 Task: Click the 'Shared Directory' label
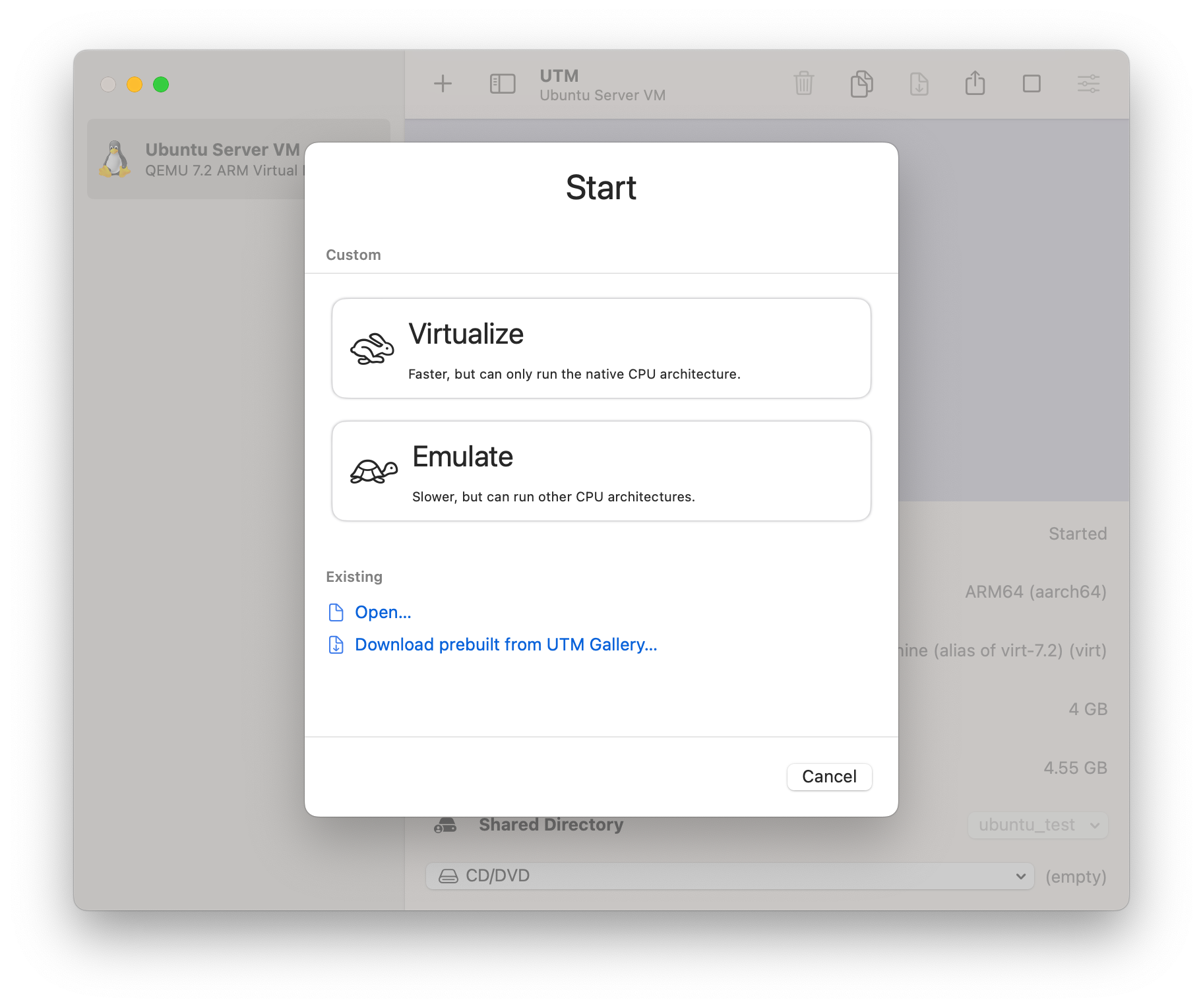tap(551, 825)
